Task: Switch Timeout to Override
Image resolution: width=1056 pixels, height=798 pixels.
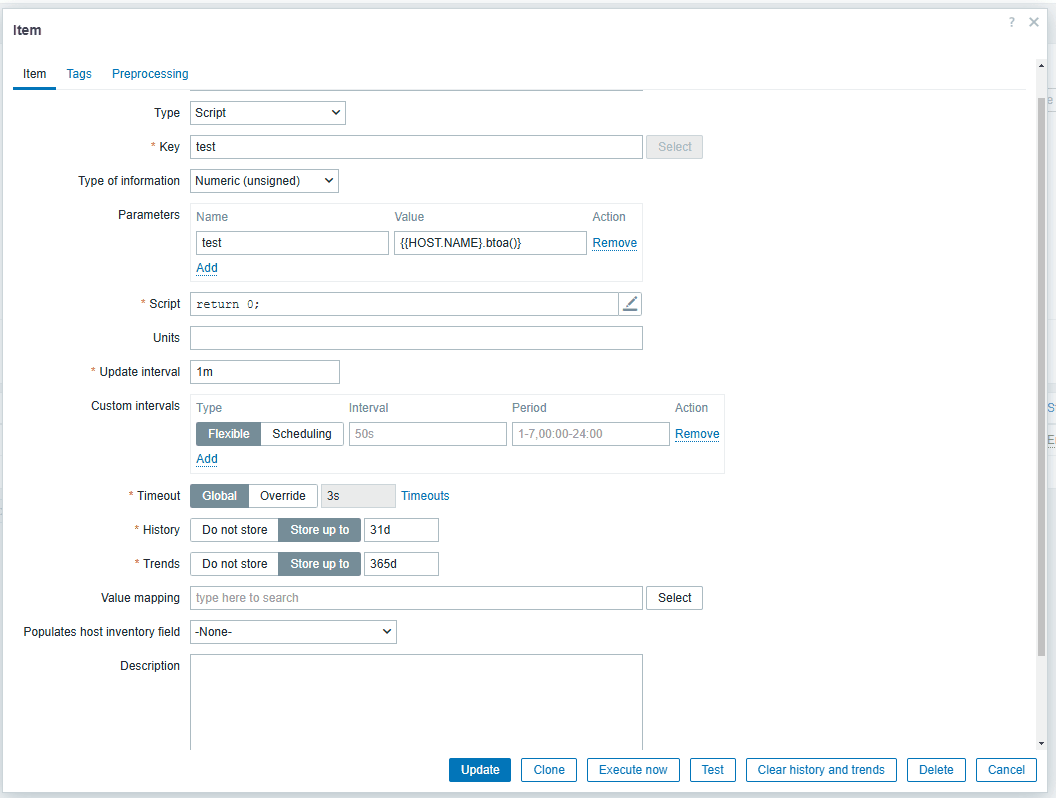Action: coord(282,496)
